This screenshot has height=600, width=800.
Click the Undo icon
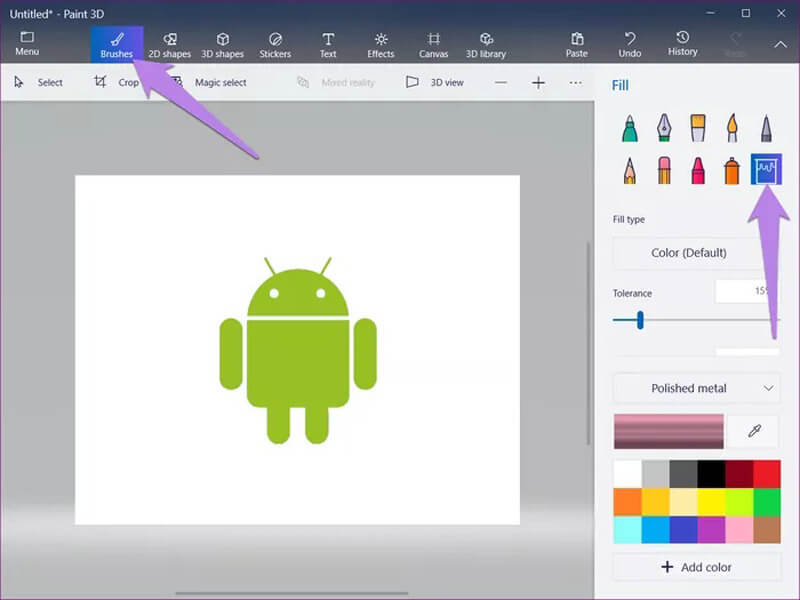click(630, 45)
